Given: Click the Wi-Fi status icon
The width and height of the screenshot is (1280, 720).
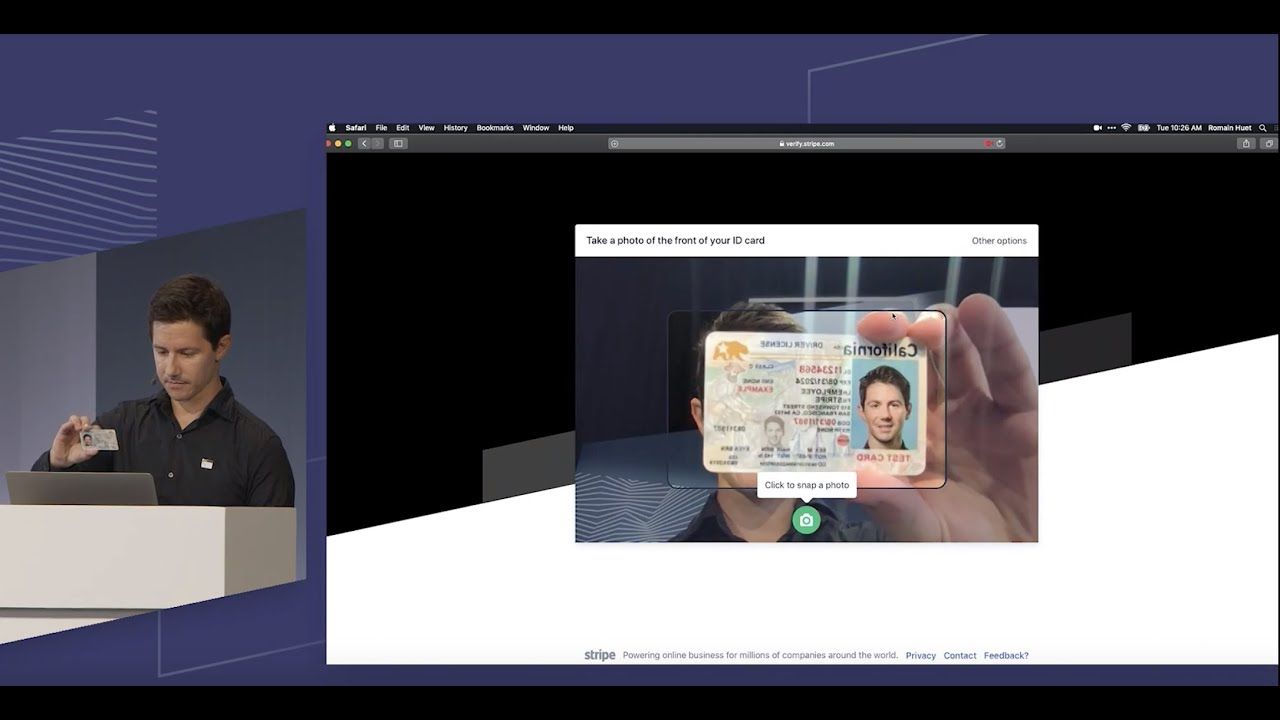Looking at the screenshot, I should pos(1126,127).
